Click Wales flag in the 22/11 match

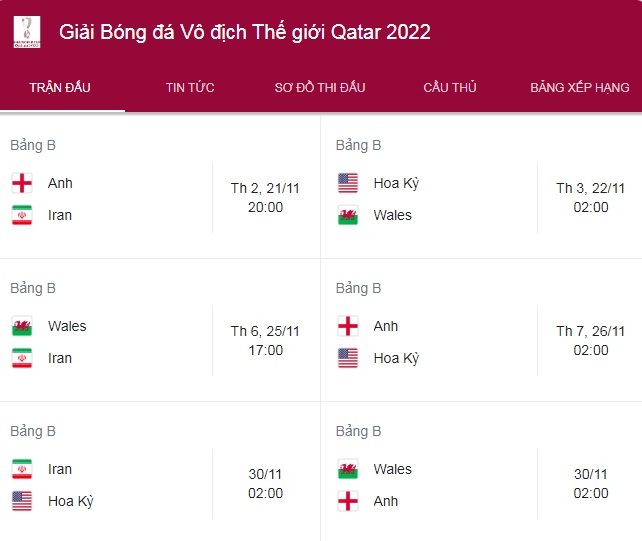point(348,215)
